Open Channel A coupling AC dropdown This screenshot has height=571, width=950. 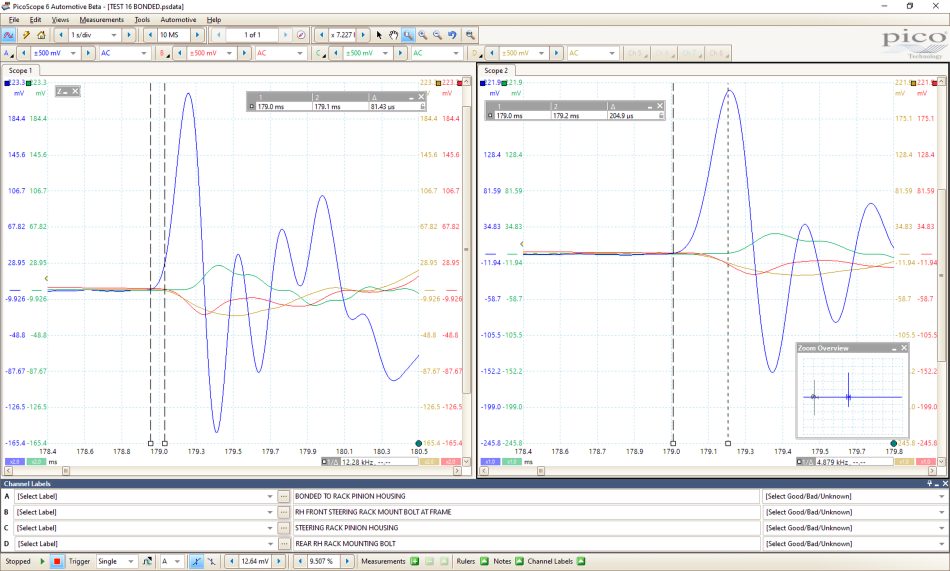pos(124,53)
